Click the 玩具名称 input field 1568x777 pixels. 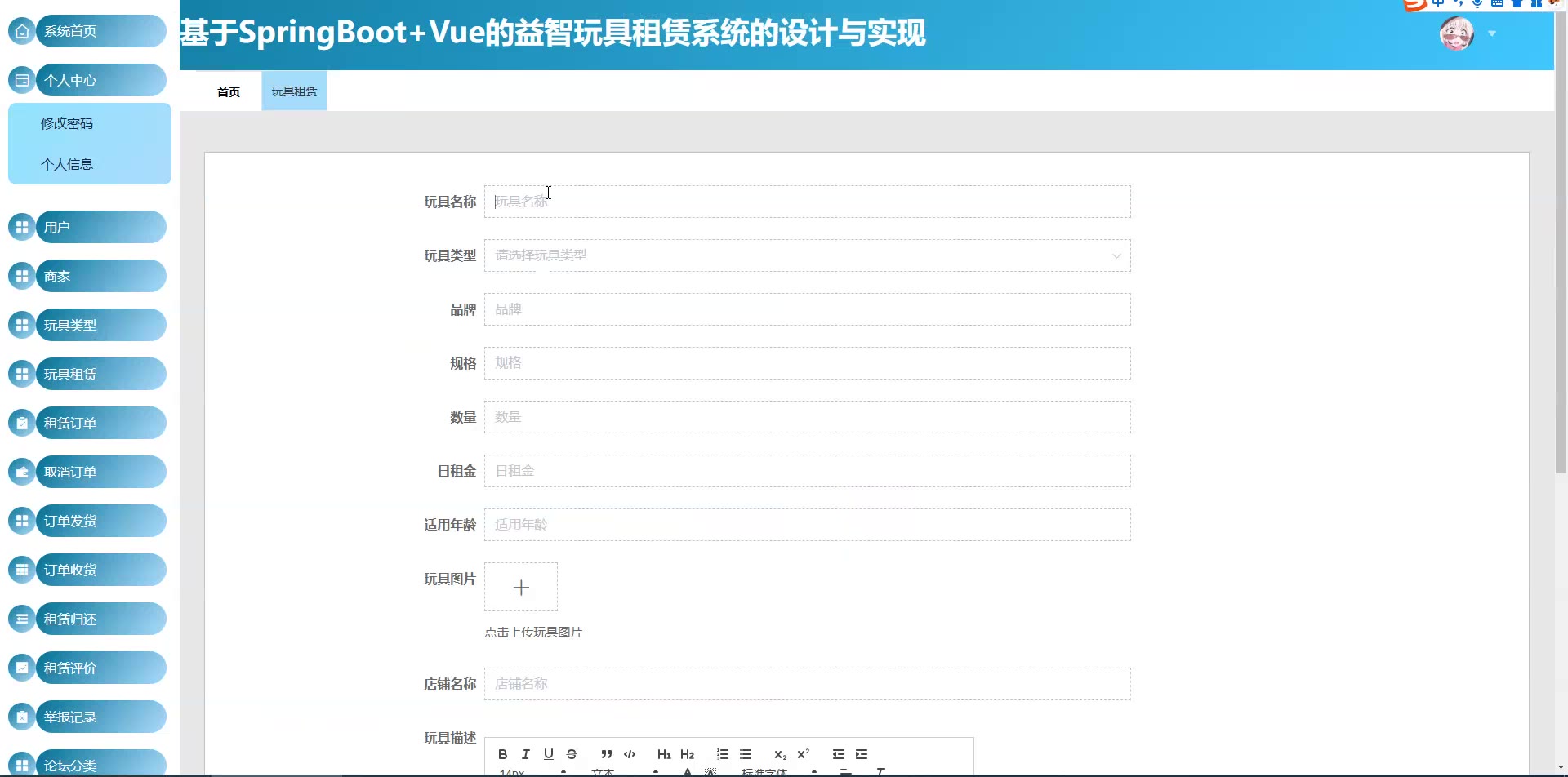tap(807, 202)
